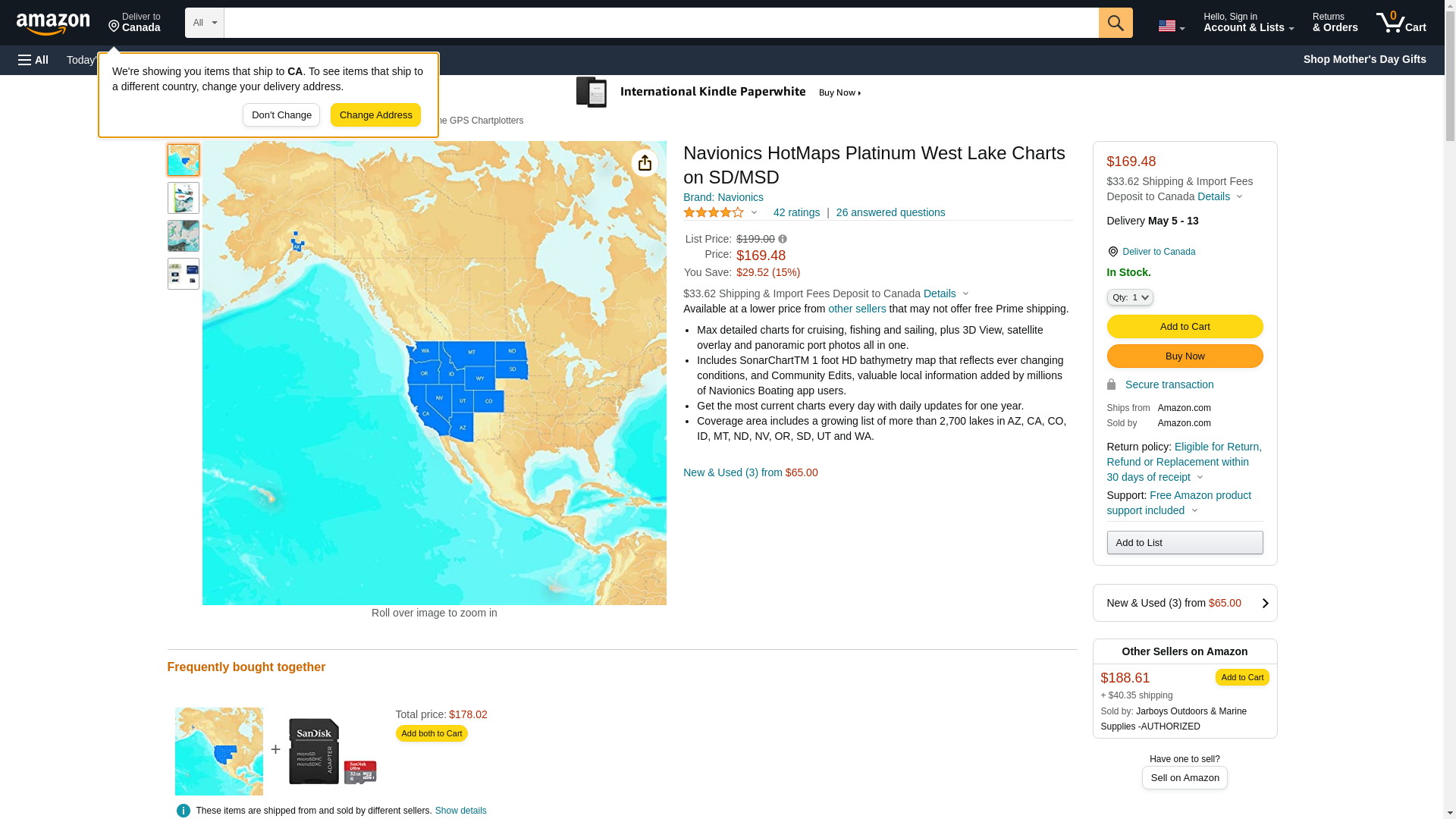The image size is (1456, 819).
Task: Click the yellow Add to Cart button
Action: tap(1185, 327)
